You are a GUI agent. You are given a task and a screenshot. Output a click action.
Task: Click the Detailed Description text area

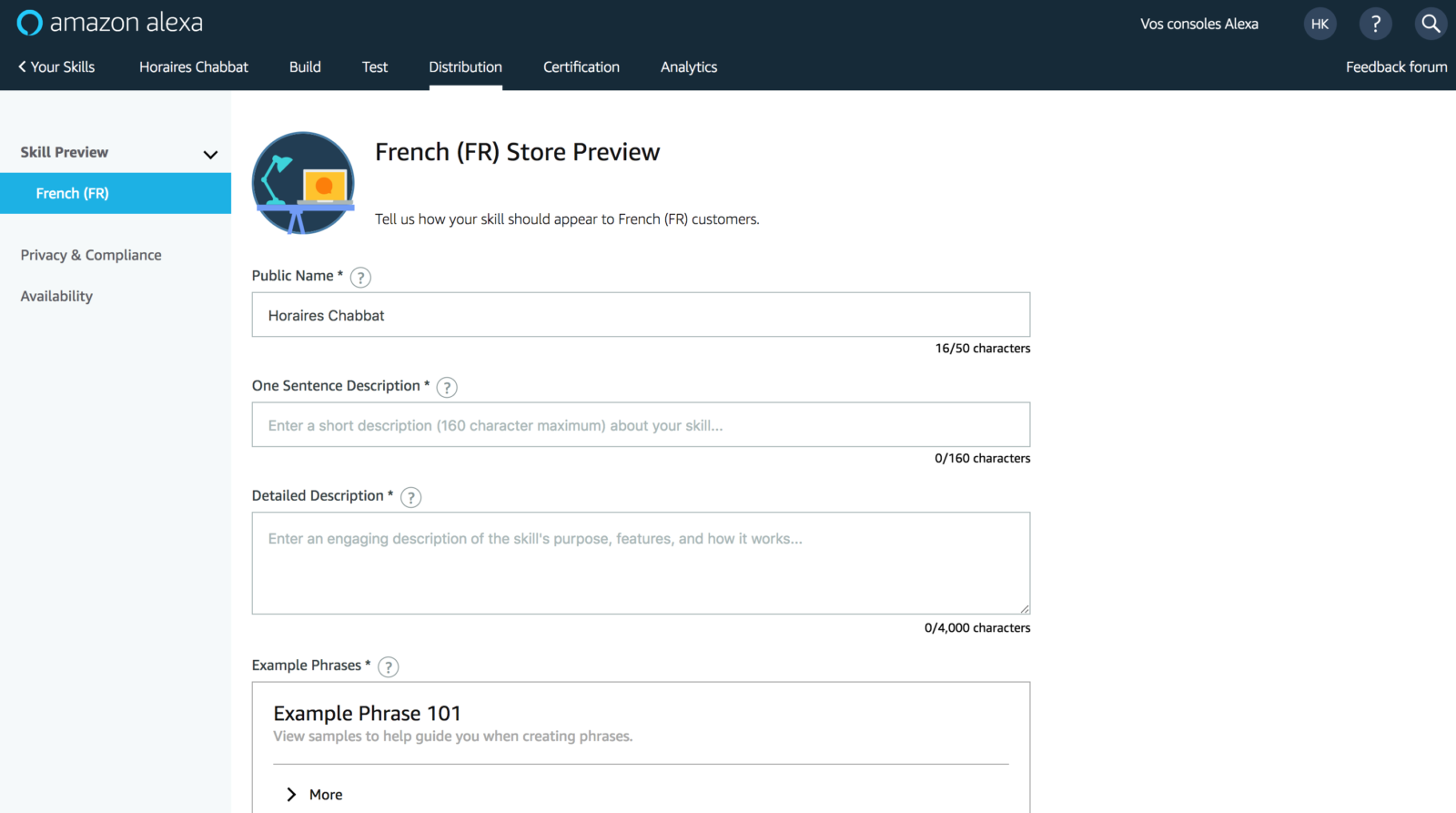tap(641, 564)
